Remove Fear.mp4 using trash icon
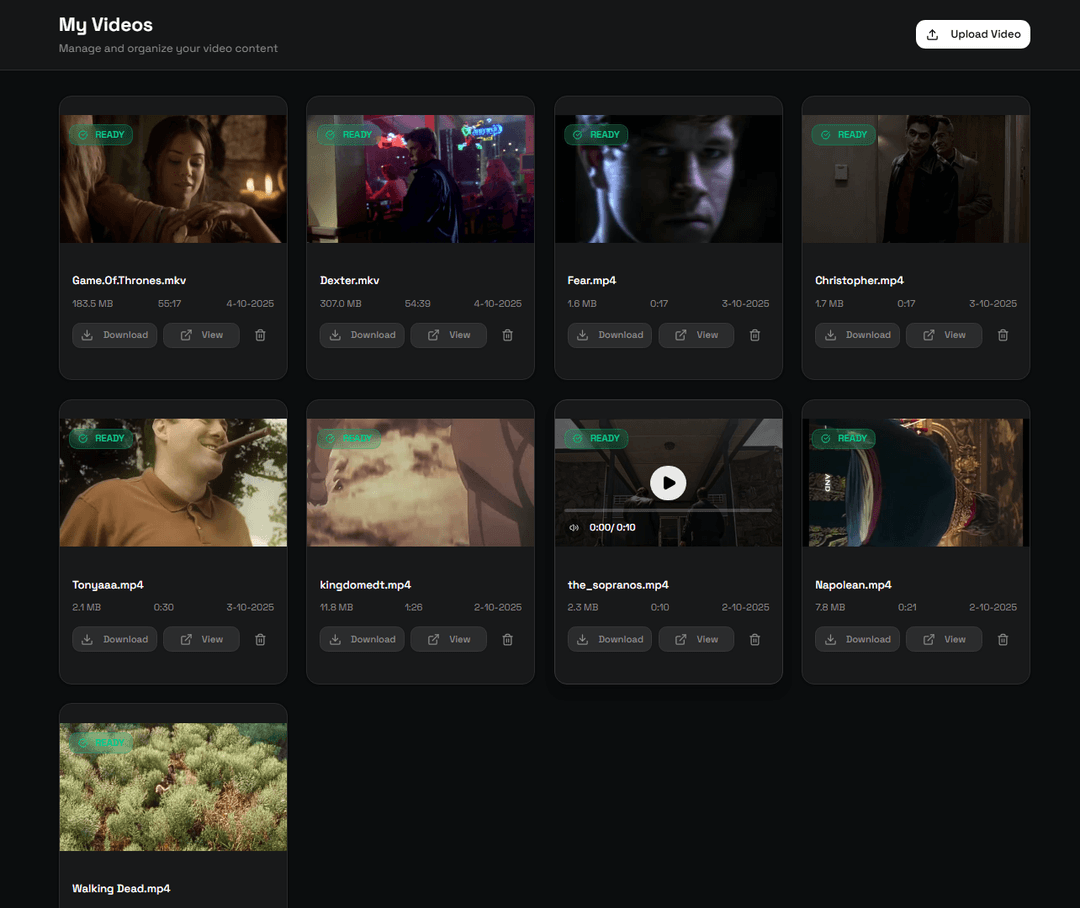Image resolution: width=1080 pixels, height=908 pixels. tap(755, 335)
